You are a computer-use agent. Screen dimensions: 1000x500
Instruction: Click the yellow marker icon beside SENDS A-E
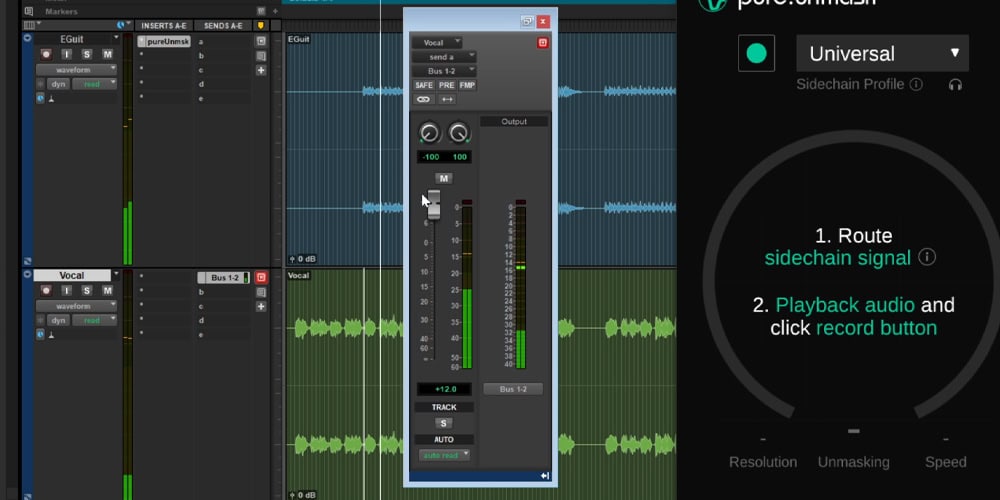(260, 26)
